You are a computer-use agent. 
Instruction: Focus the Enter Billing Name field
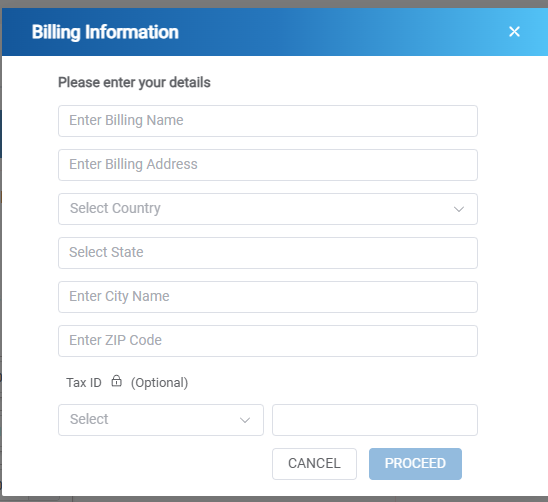268,121
